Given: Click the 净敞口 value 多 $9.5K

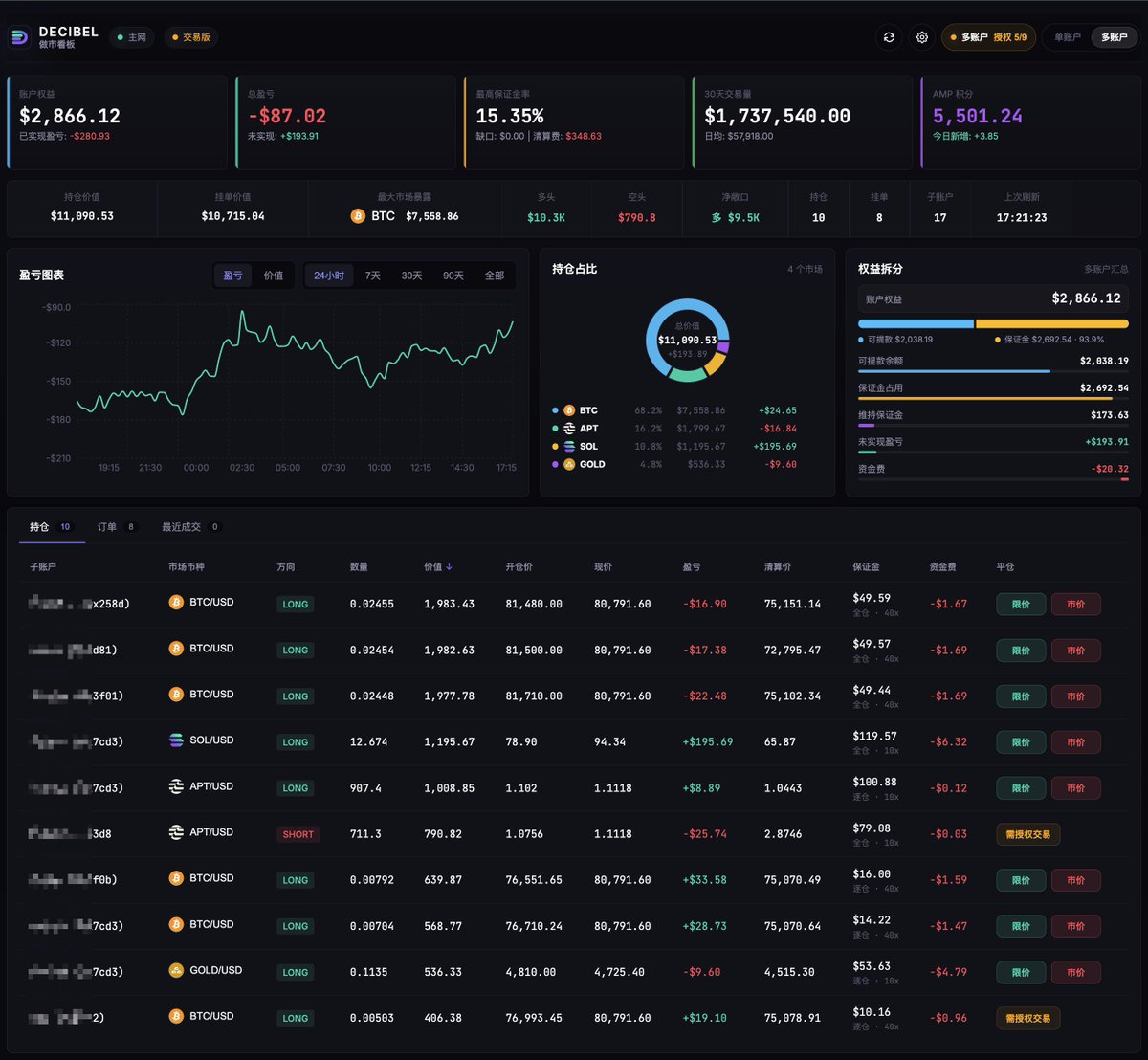Looking at the screenshot, I should pyautogui.click(x=736, y=217).
